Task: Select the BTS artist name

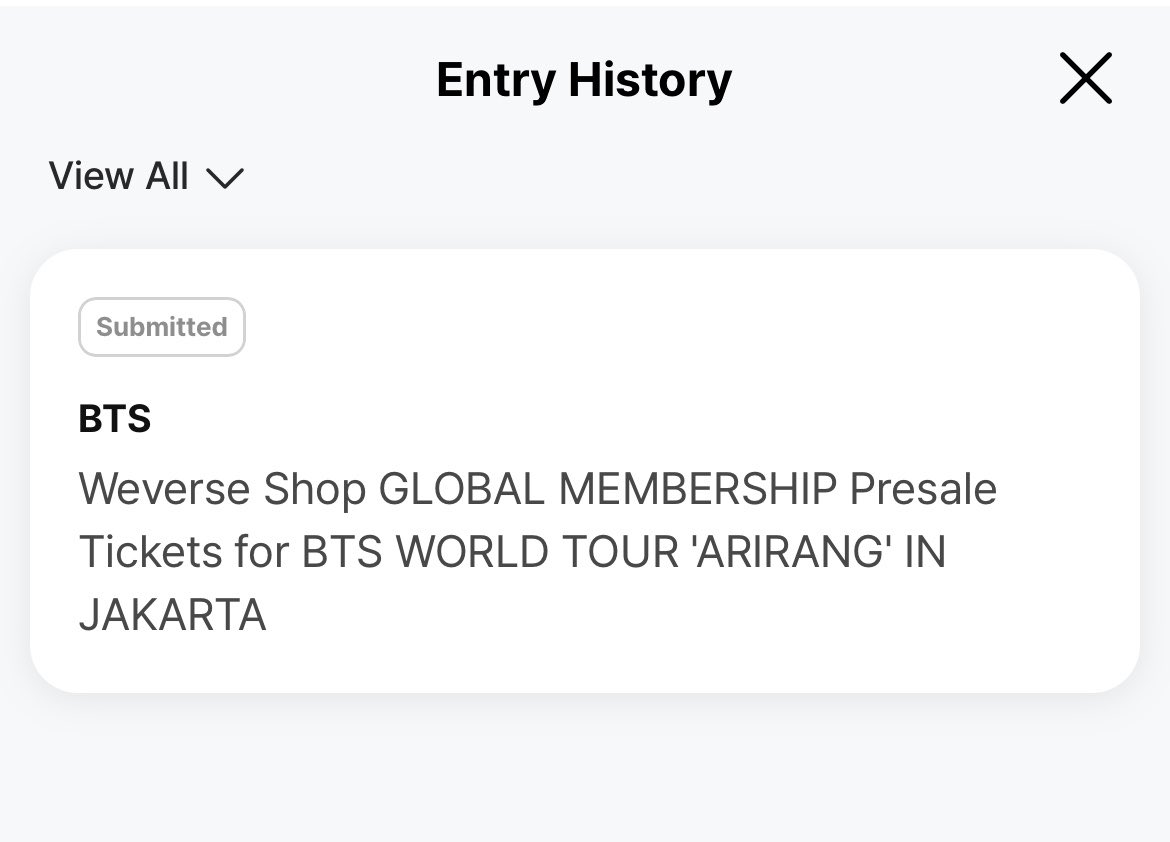Action: [115, 418]
